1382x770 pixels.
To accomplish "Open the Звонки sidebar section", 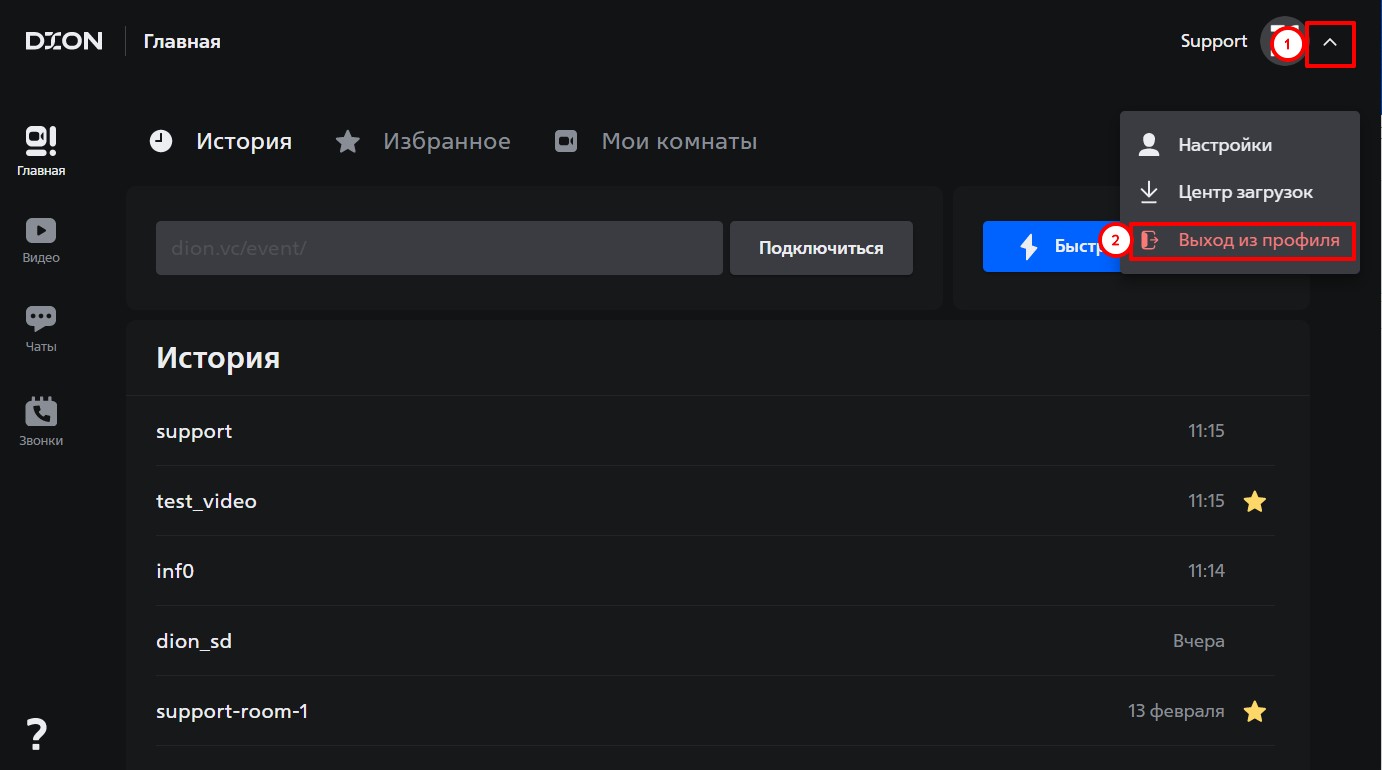I will coord(41,422).
